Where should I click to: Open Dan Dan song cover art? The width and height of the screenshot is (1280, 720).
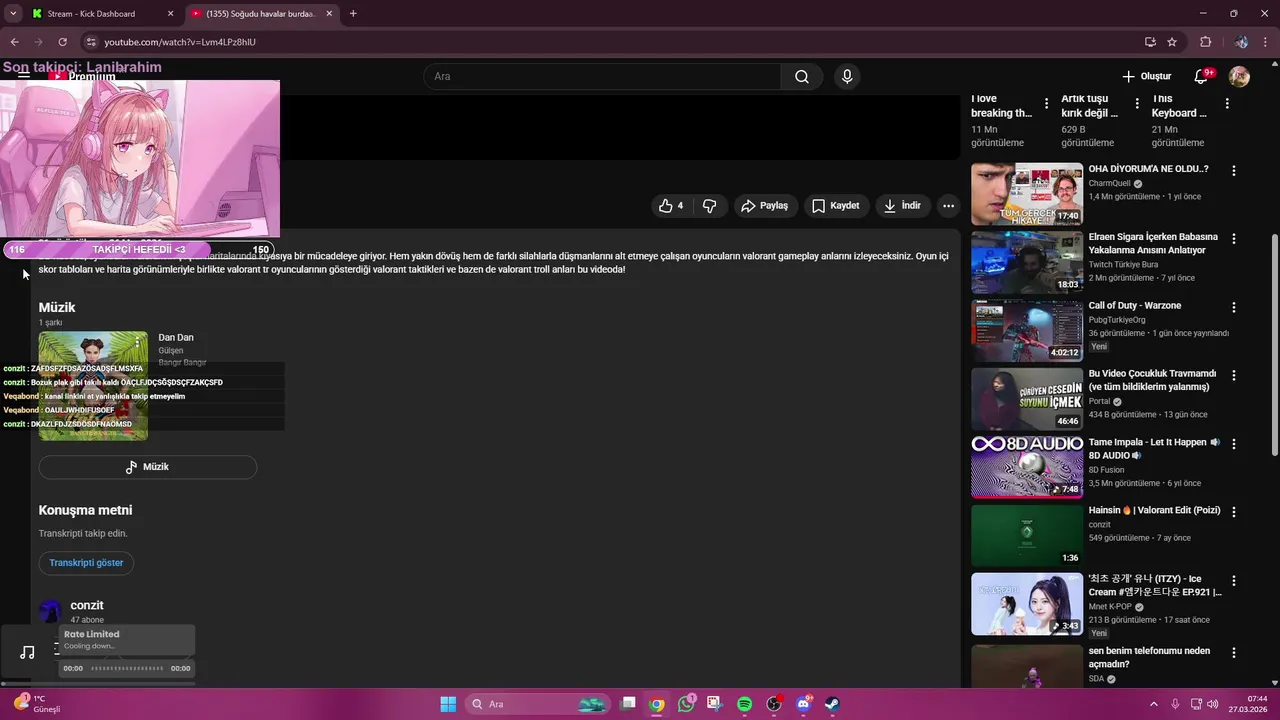[x=93, y=386]
